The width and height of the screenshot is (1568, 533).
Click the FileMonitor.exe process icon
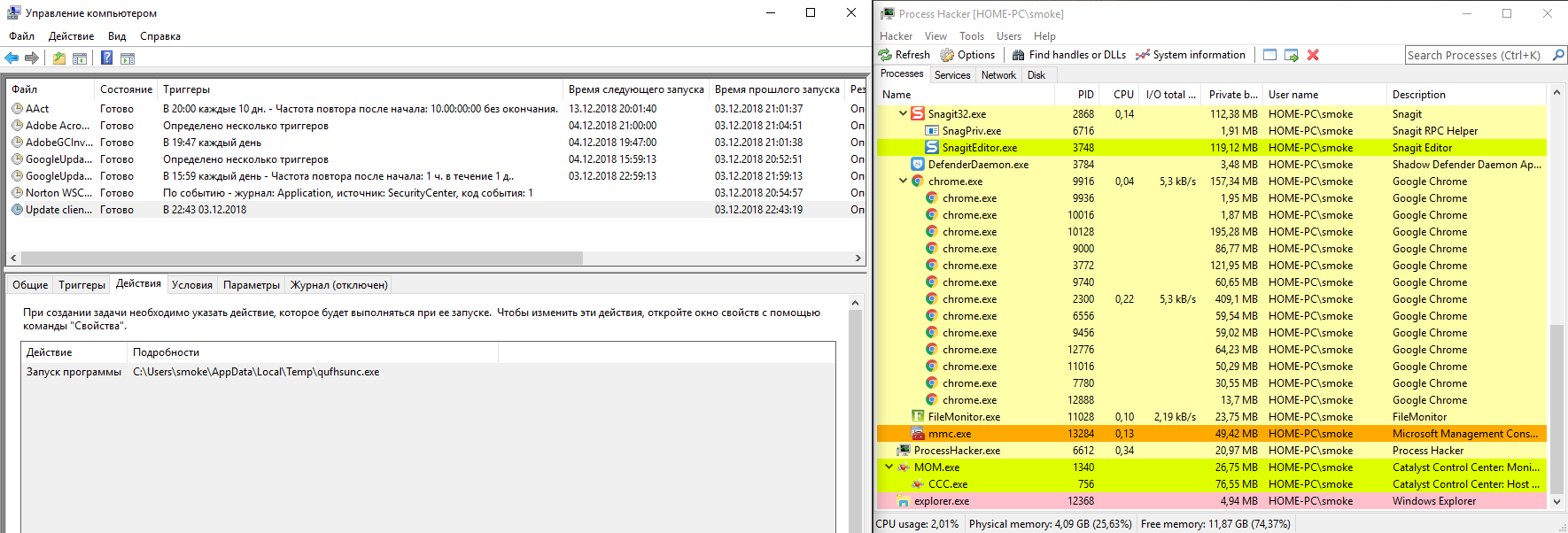[918, 417]
